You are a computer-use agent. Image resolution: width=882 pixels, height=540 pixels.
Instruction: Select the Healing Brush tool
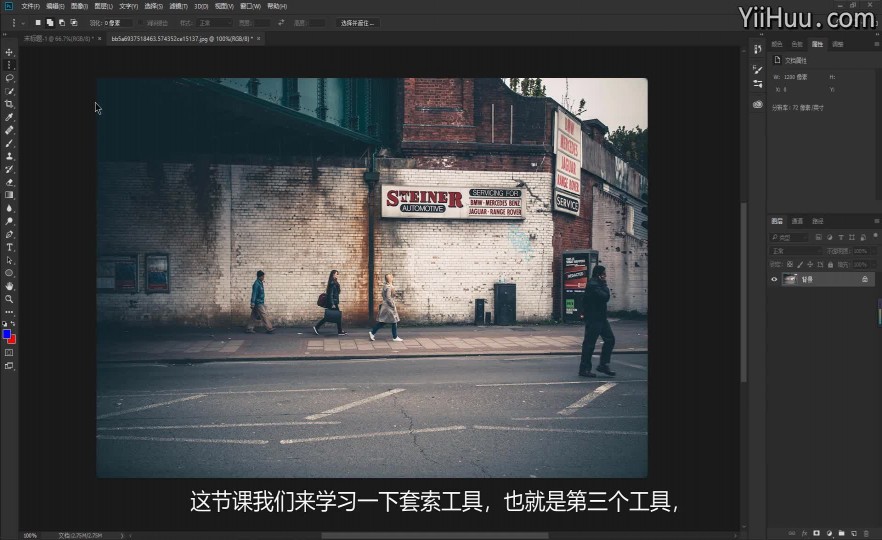pos(9,130)
